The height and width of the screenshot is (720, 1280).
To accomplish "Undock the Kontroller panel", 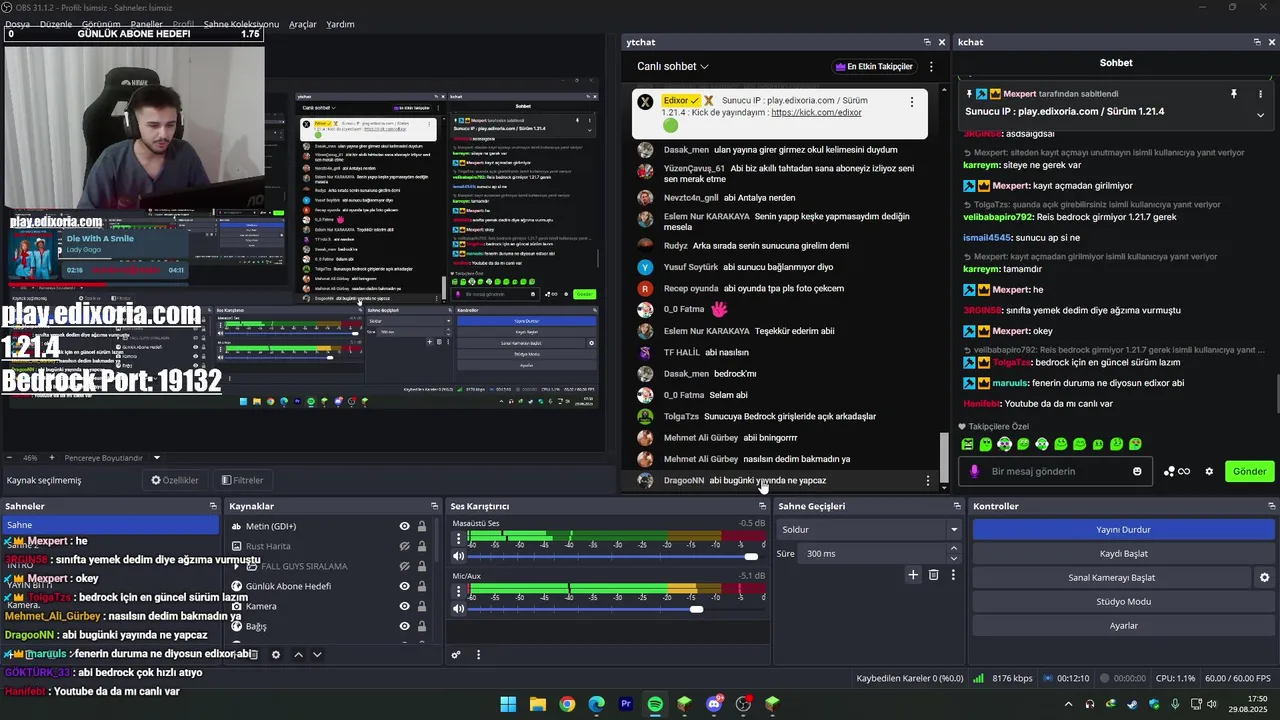I will 1271,506.
